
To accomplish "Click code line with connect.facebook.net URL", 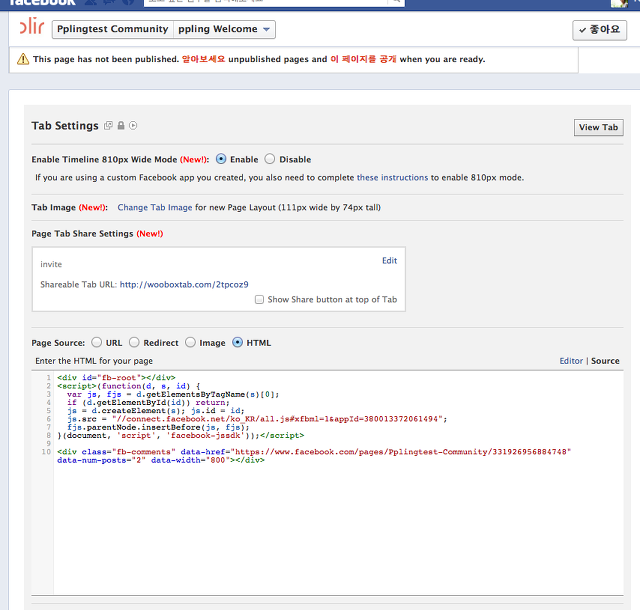I will (257, 419).
